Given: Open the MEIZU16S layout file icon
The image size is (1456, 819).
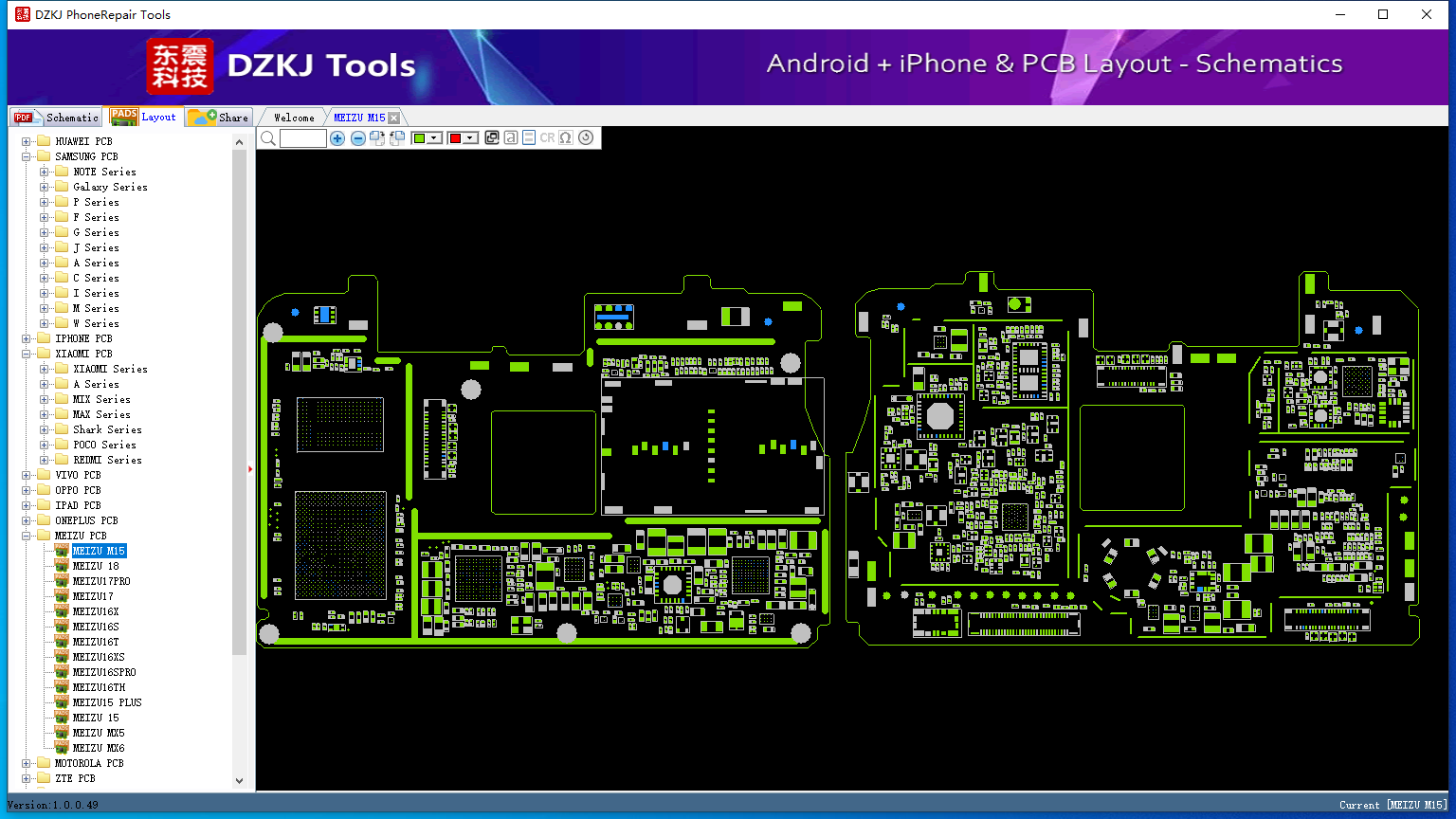Looking at the screenshot, I should point(62,627).
